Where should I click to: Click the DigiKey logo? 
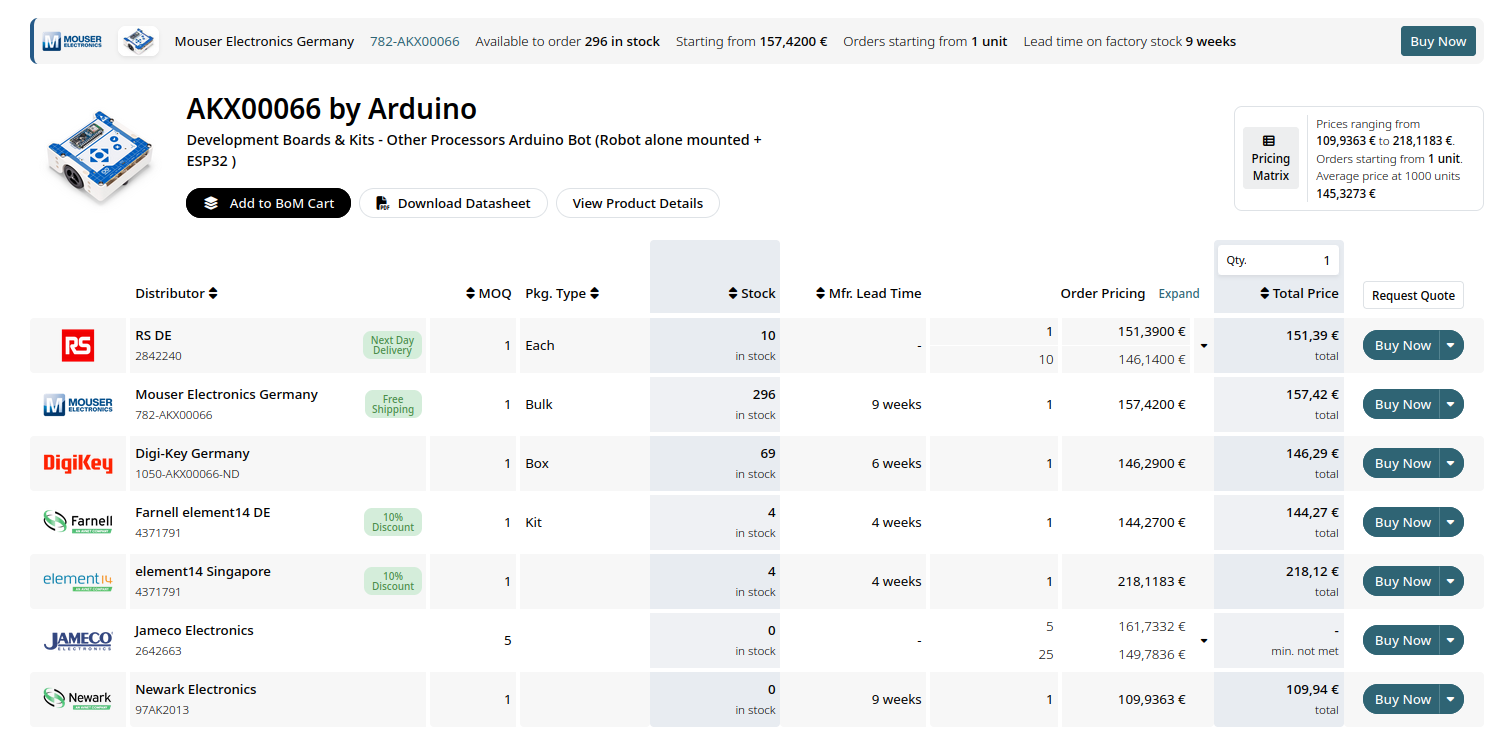78,464
